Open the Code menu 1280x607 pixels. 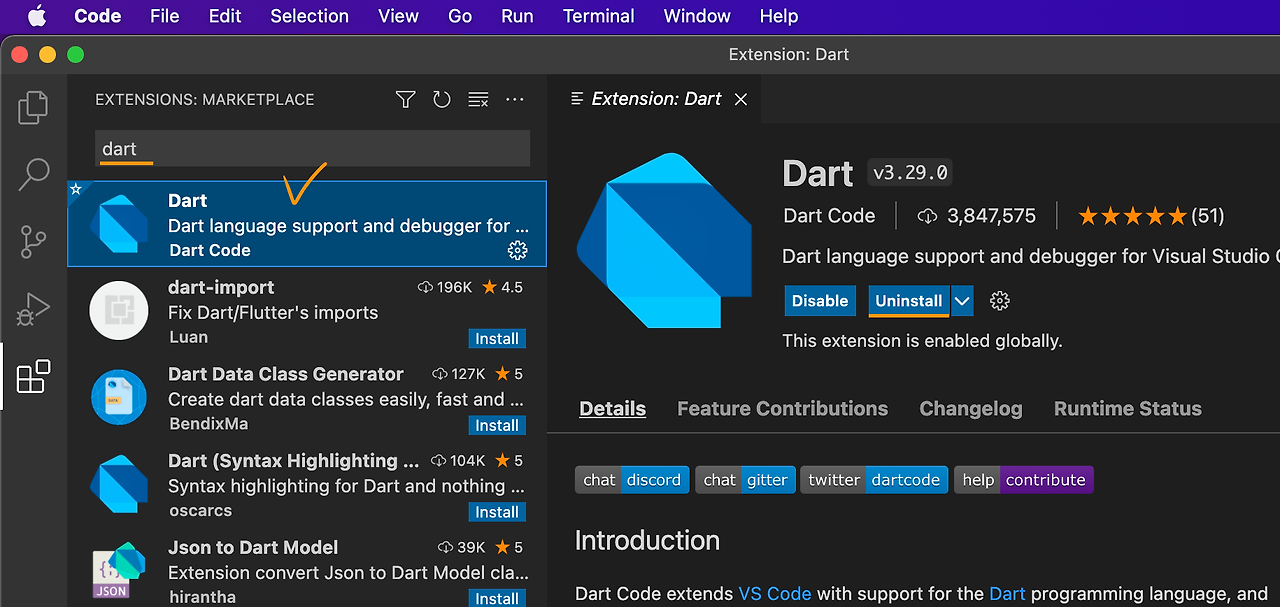(98, 16)
